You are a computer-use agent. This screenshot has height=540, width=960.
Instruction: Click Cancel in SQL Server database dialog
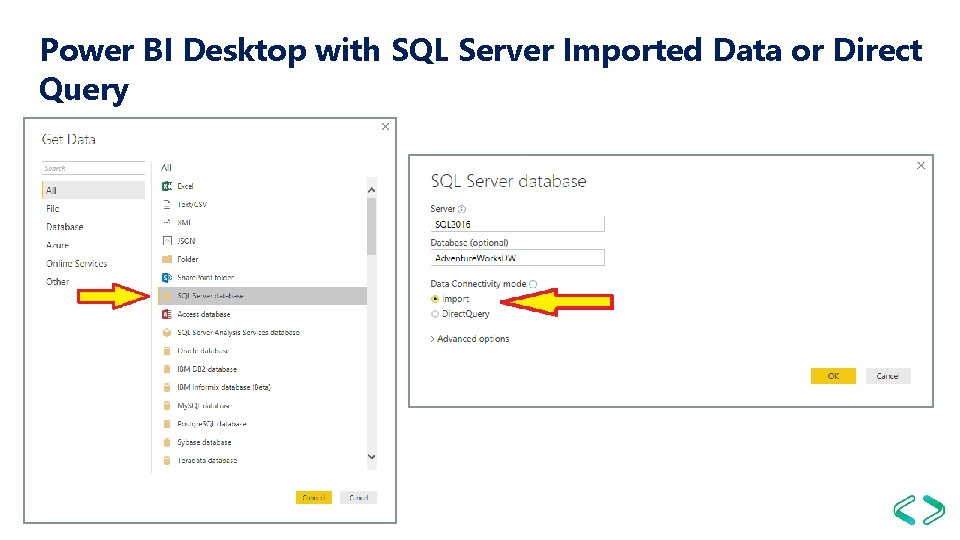pos(888,376)
